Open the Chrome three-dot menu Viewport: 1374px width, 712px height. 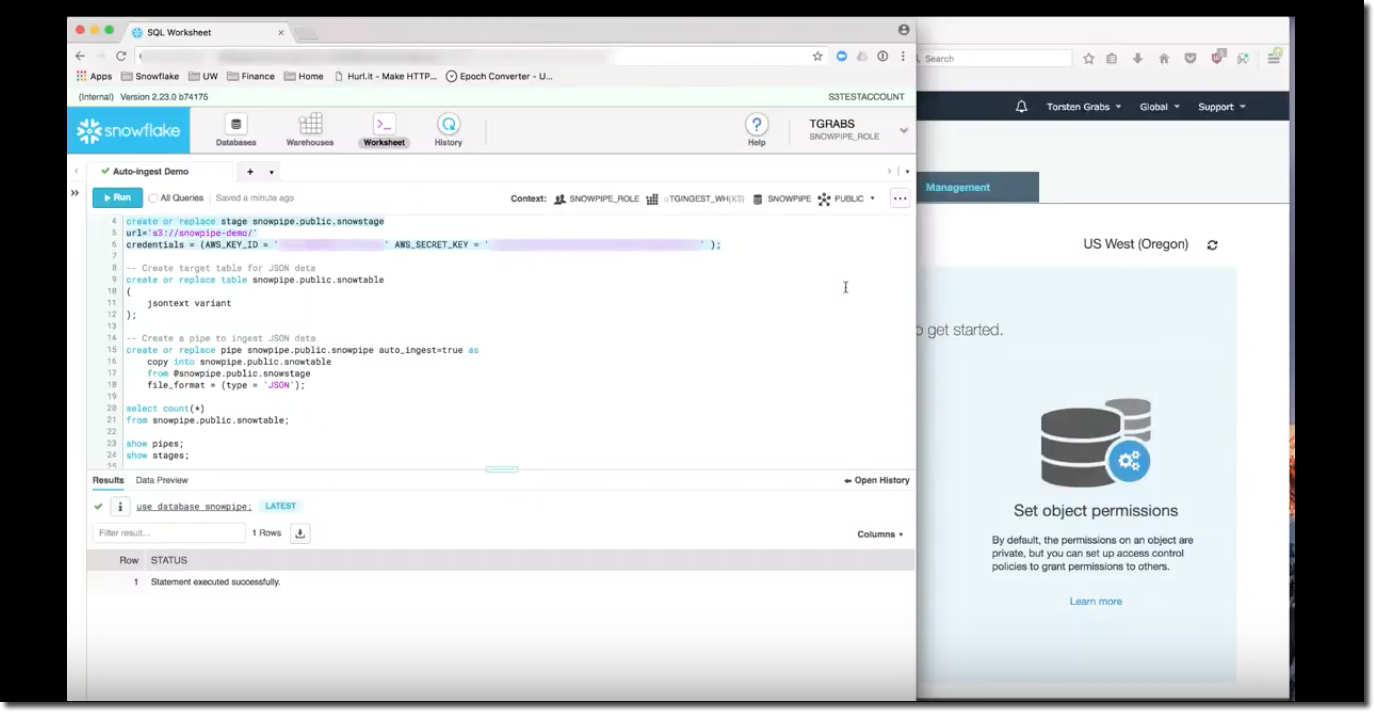point(903,56)
